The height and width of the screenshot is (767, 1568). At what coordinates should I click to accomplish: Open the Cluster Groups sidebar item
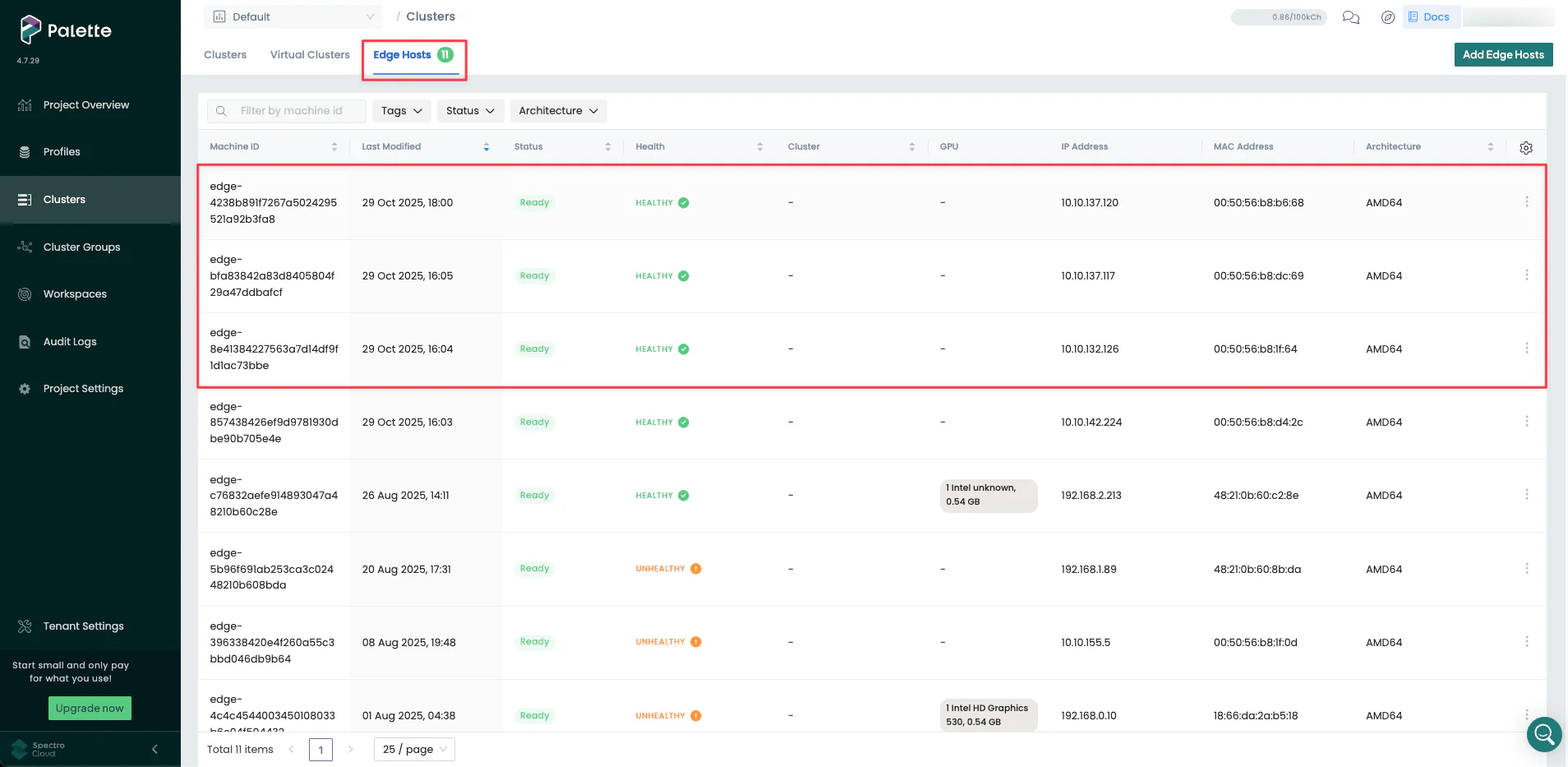pyautogui.click(x=81, y=247)
